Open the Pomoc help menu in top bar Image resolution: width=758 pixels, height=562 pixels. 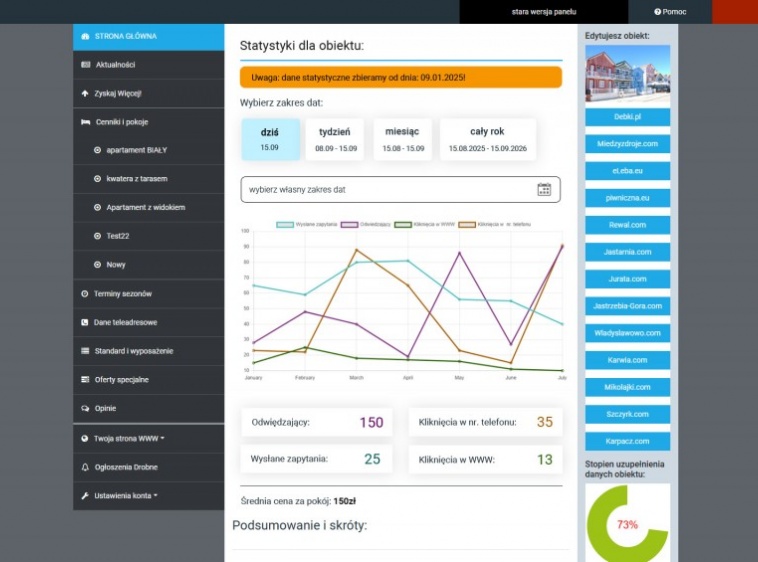670,12
